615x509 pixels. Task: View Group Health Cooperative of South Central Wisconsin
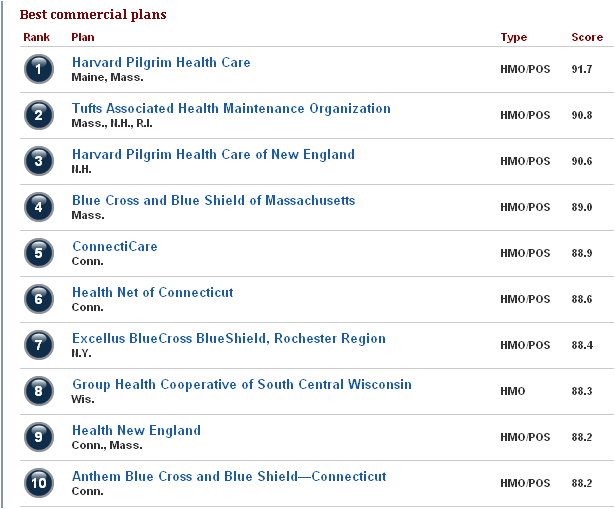click(241, 384)
